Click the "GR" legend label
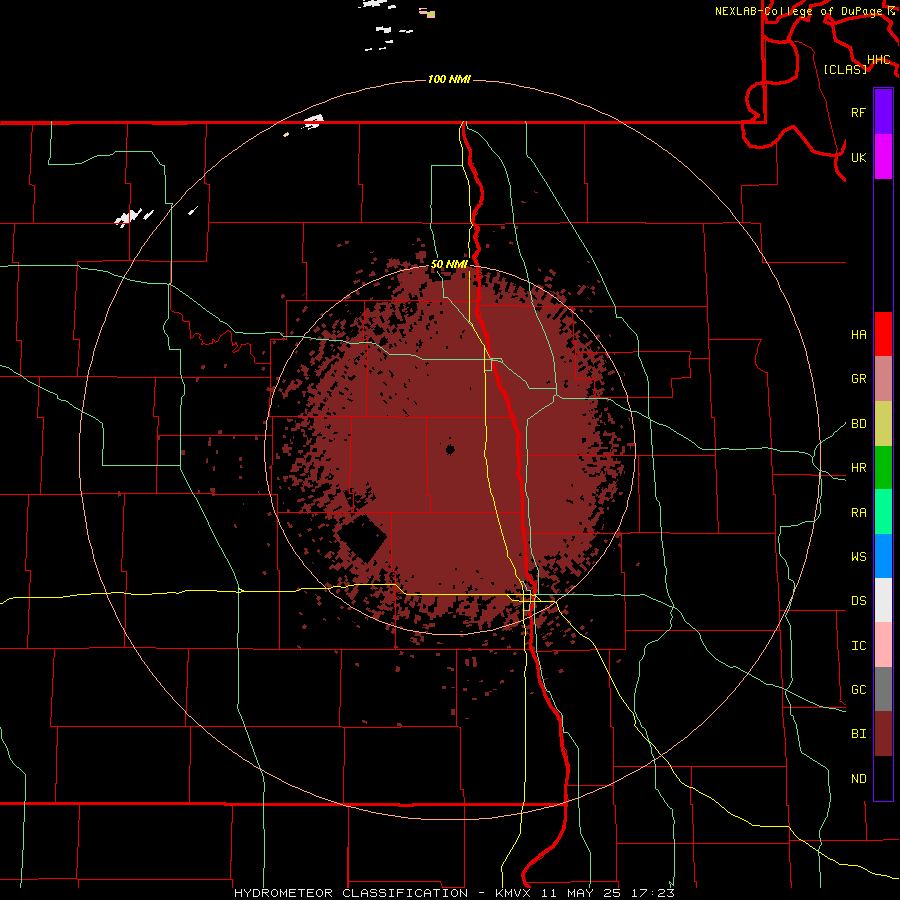The width and height of the screenshot is (900, 900). 858,379
